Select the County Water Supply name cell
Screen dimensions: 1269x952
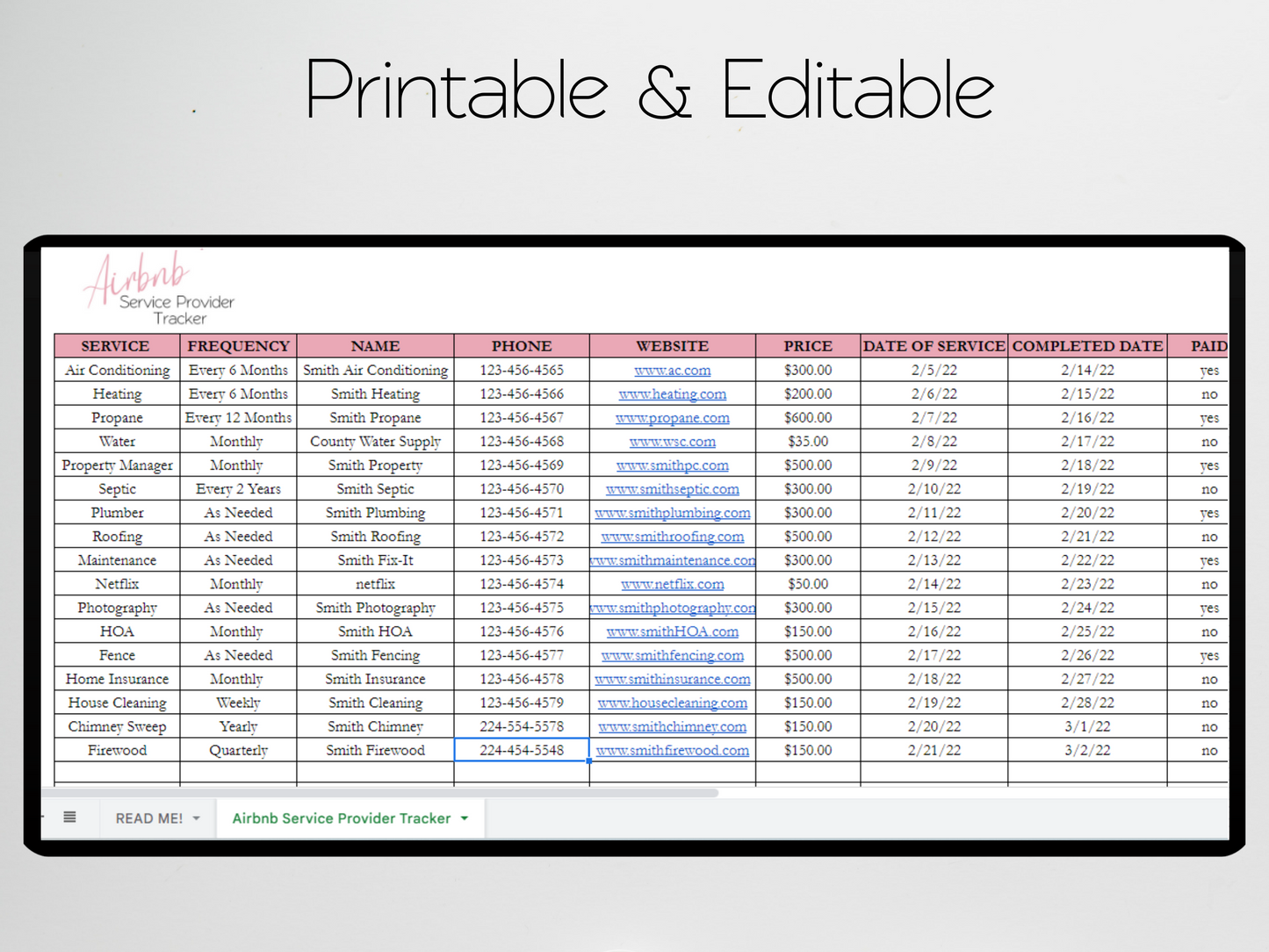click(375, 442)
